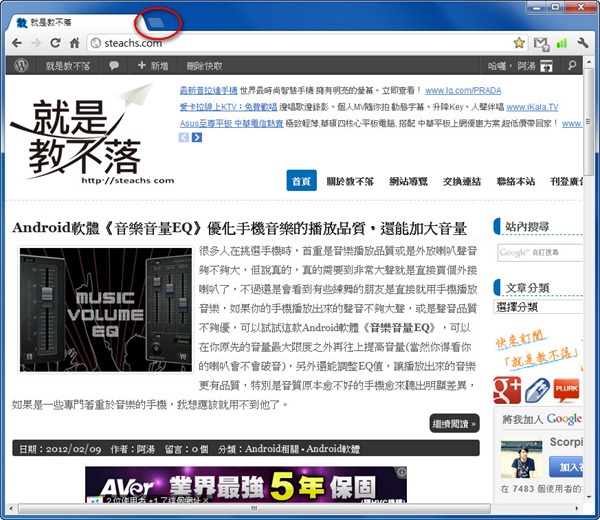The width and height of the screenshot is (600, 520).
Task: Click the vertical scrollbar thumb
Action: pos(588,122)
